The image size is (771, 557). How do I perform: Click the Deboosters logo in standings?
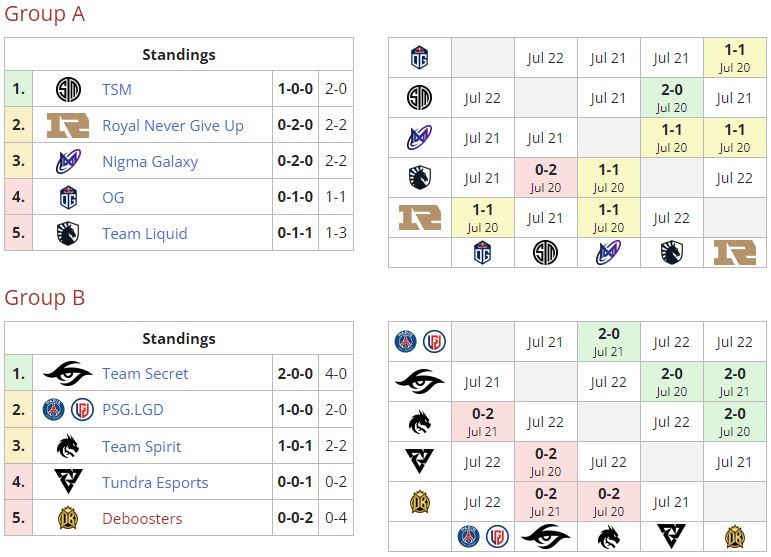(68, 518)
